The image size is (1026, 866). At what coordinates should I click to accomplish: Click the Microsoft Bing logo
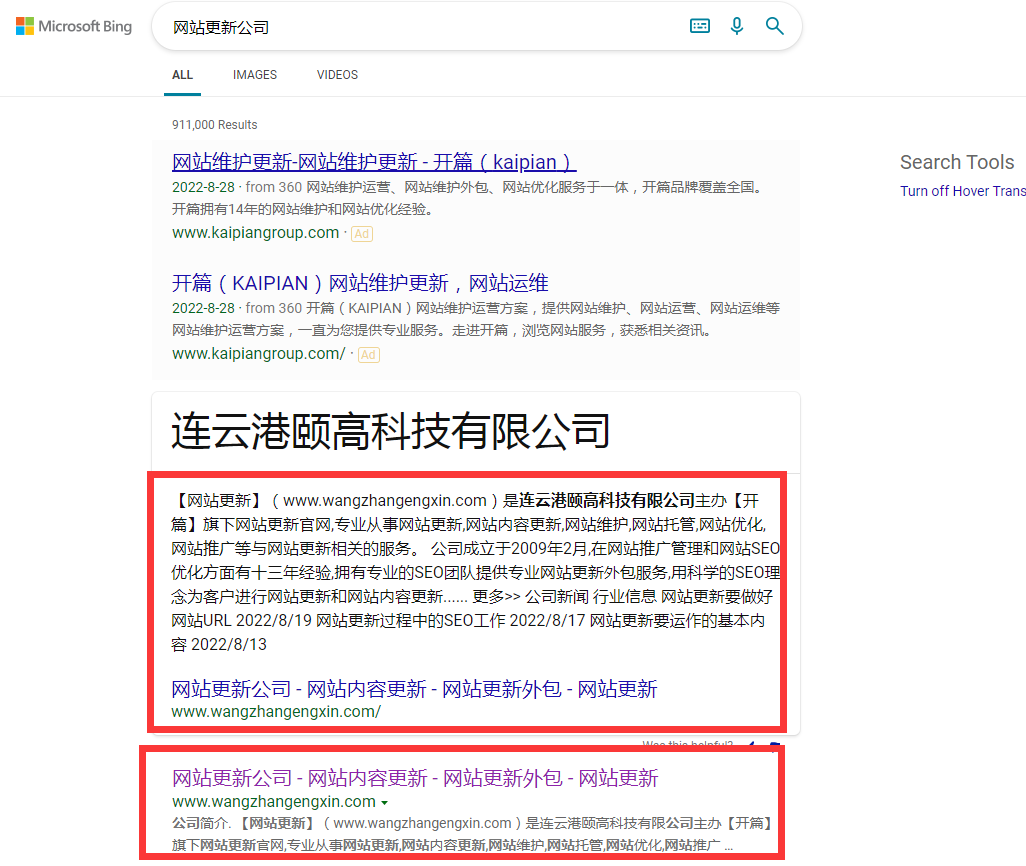point(74,26)
